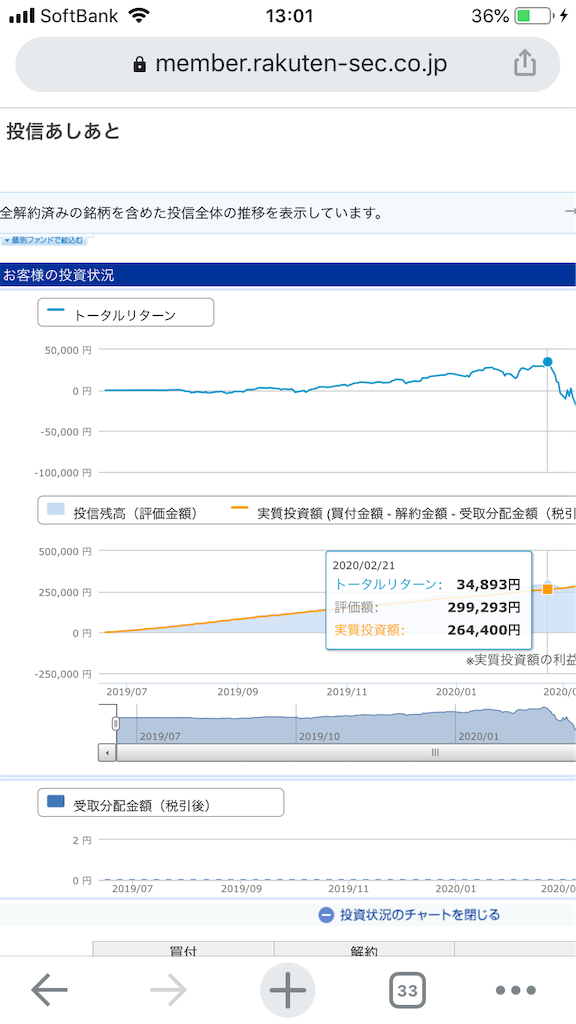Image resolution: width=576 pixels, height=1024 pixels.
Task: Go back with the left arrow
Action: click(49, 991)
